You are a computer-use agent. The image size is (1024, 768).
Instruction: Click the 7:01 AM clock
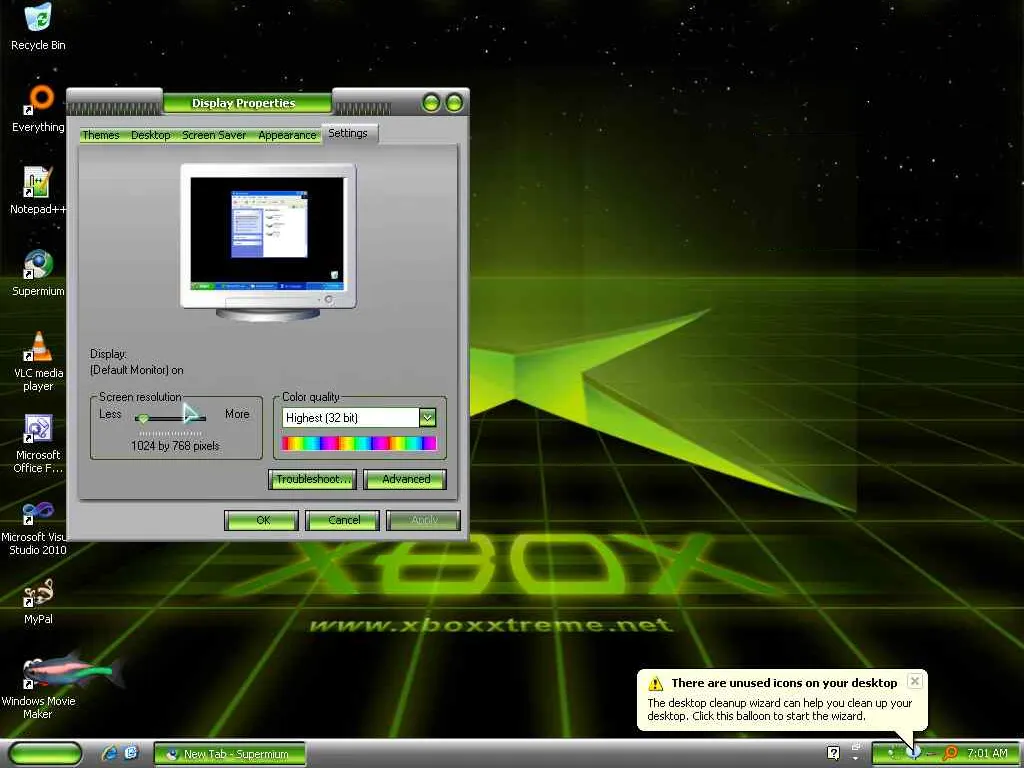[987, 754]
